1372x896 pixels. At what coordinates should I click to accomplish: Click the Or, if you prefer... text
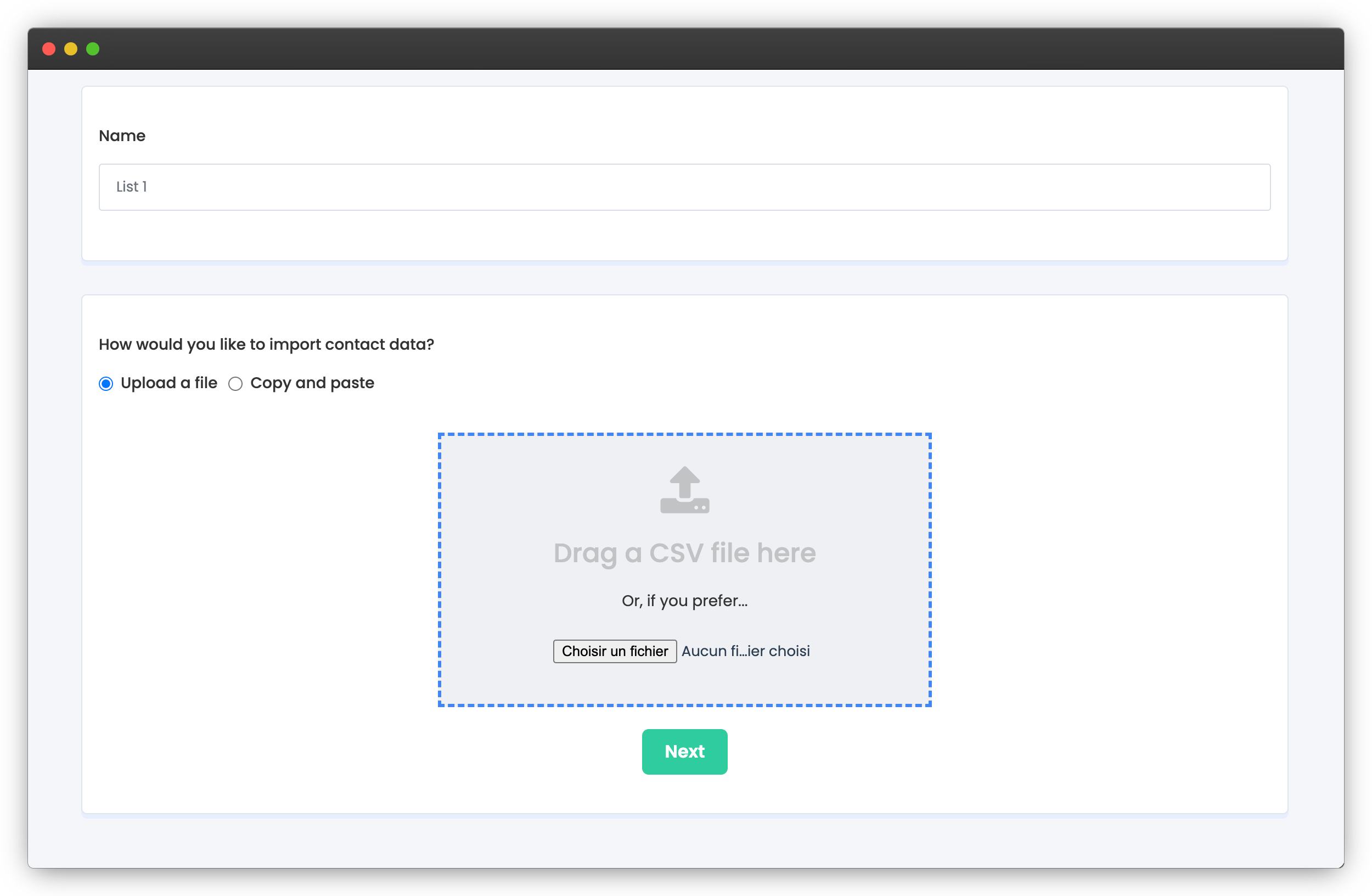click(x=684, y=601)
